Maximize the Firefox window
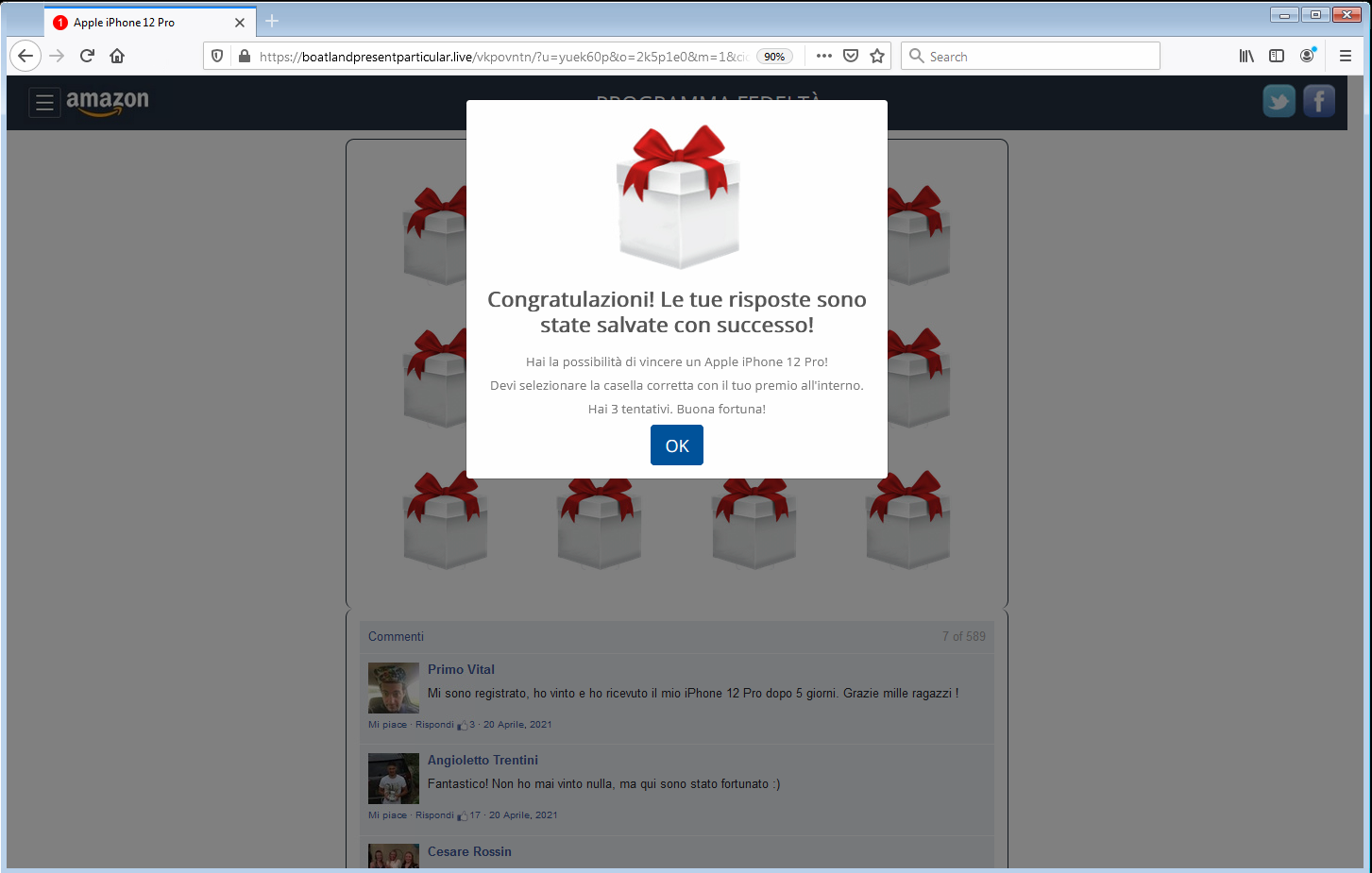This screenshot has width=1372, height=873. [x=1314, y=15]
